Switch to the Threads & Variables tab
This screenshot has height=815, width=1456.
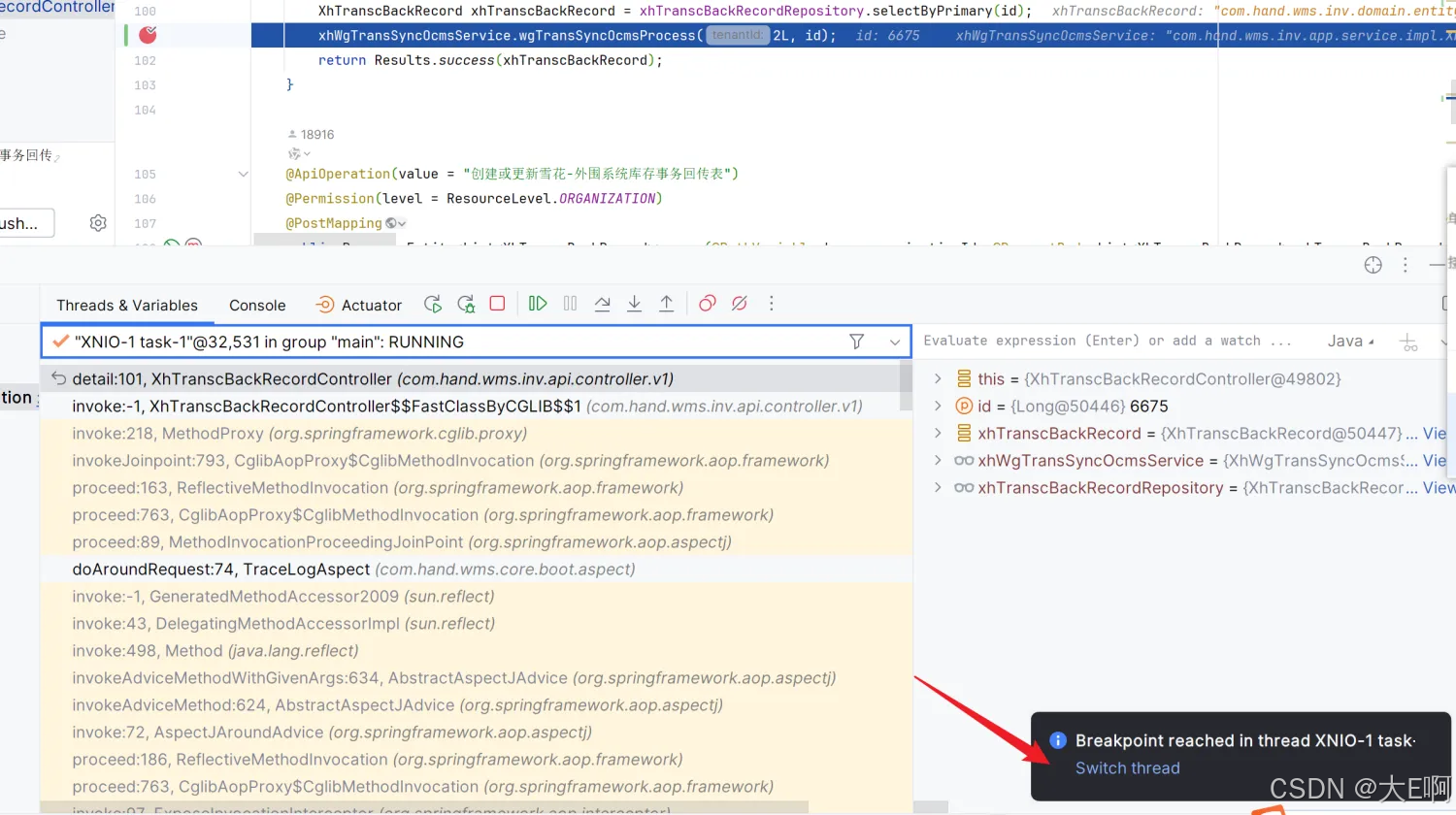pos(127,305)
